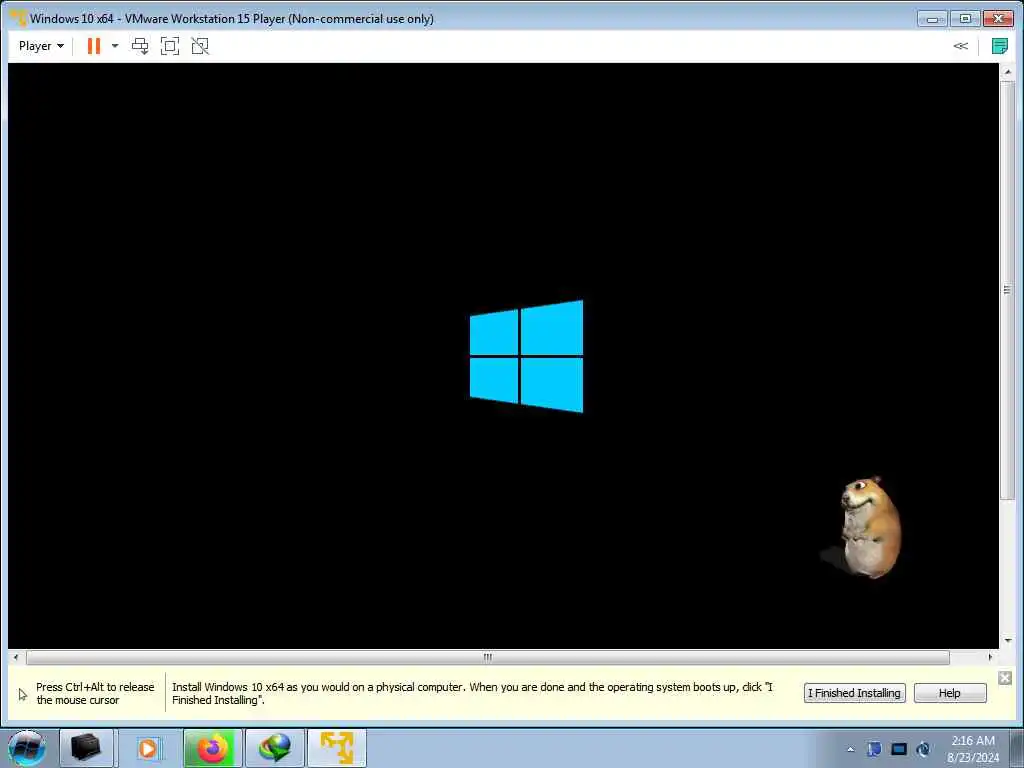
Task: Open power/network tray icon
Action: (x=923, y=749)
